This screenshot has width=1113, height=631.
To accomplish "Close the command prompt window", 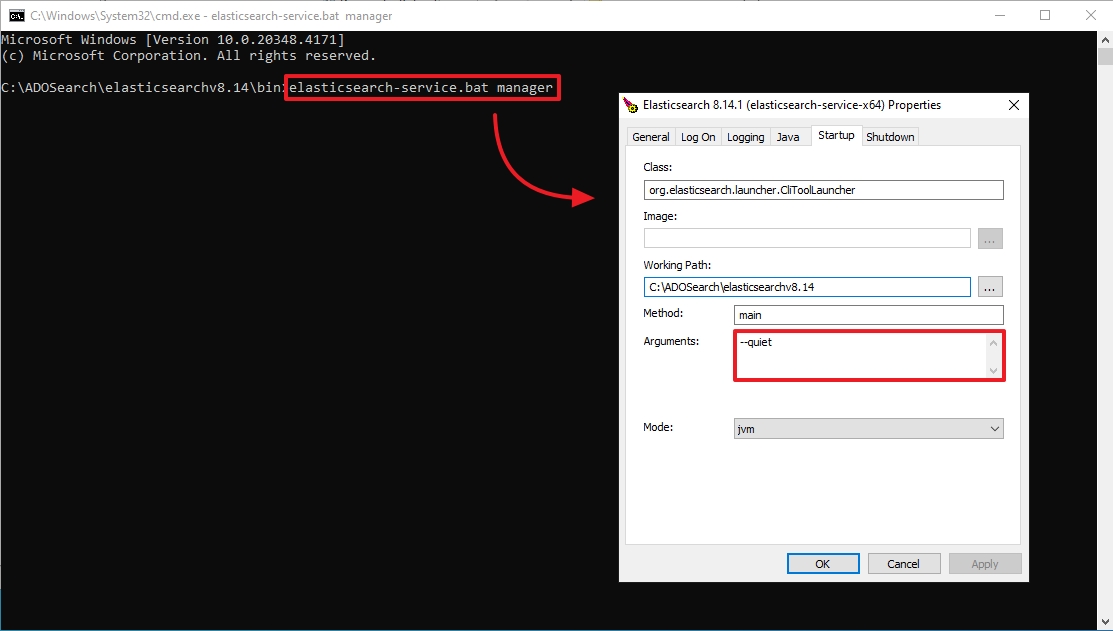I will tap(1088, 16).
